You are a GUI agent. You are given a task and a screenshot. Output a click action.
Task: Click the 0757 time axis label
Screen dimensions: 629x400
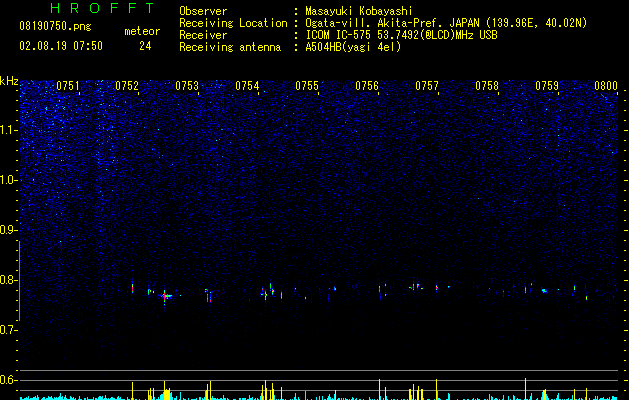click(x=427, y=86)
